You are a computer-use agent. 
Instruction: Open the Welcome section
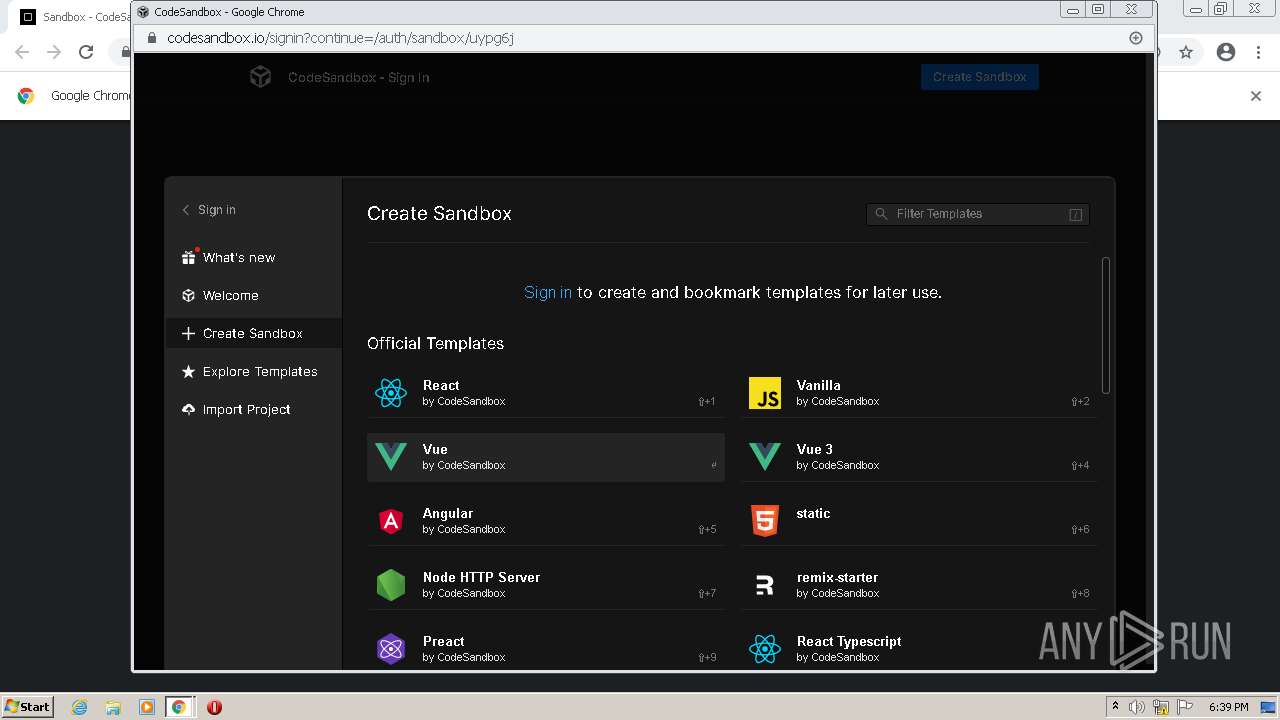(x=253, y=295)
